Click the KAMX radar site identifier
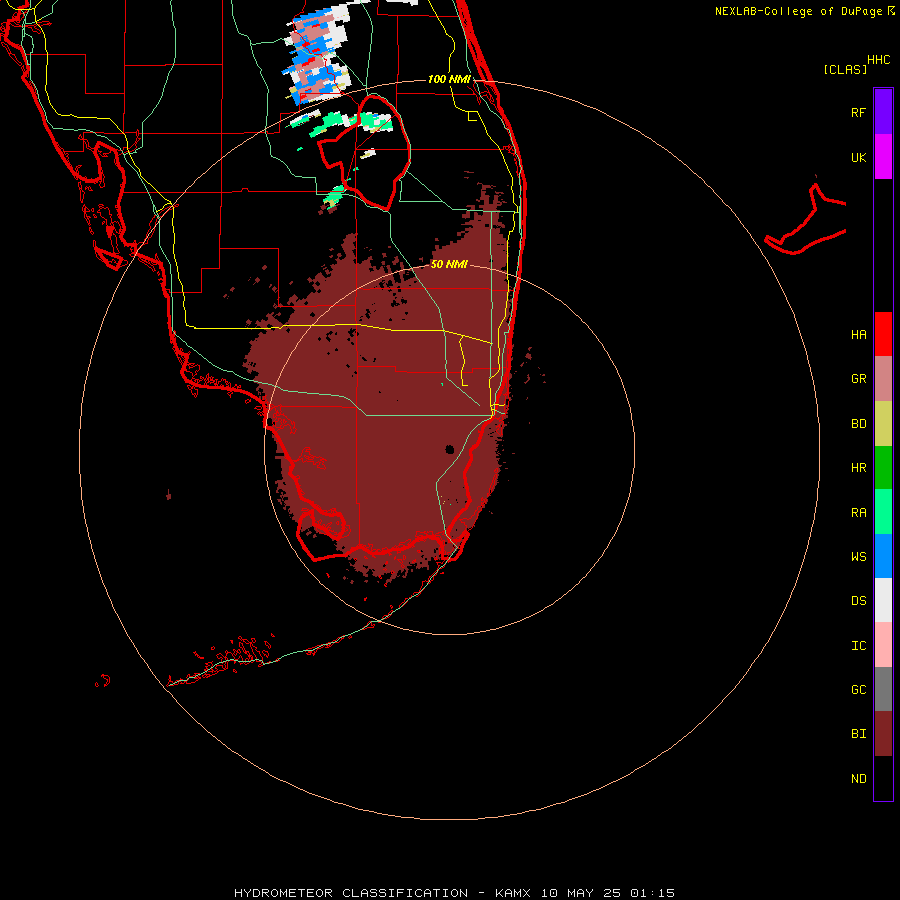 [513, 893]
